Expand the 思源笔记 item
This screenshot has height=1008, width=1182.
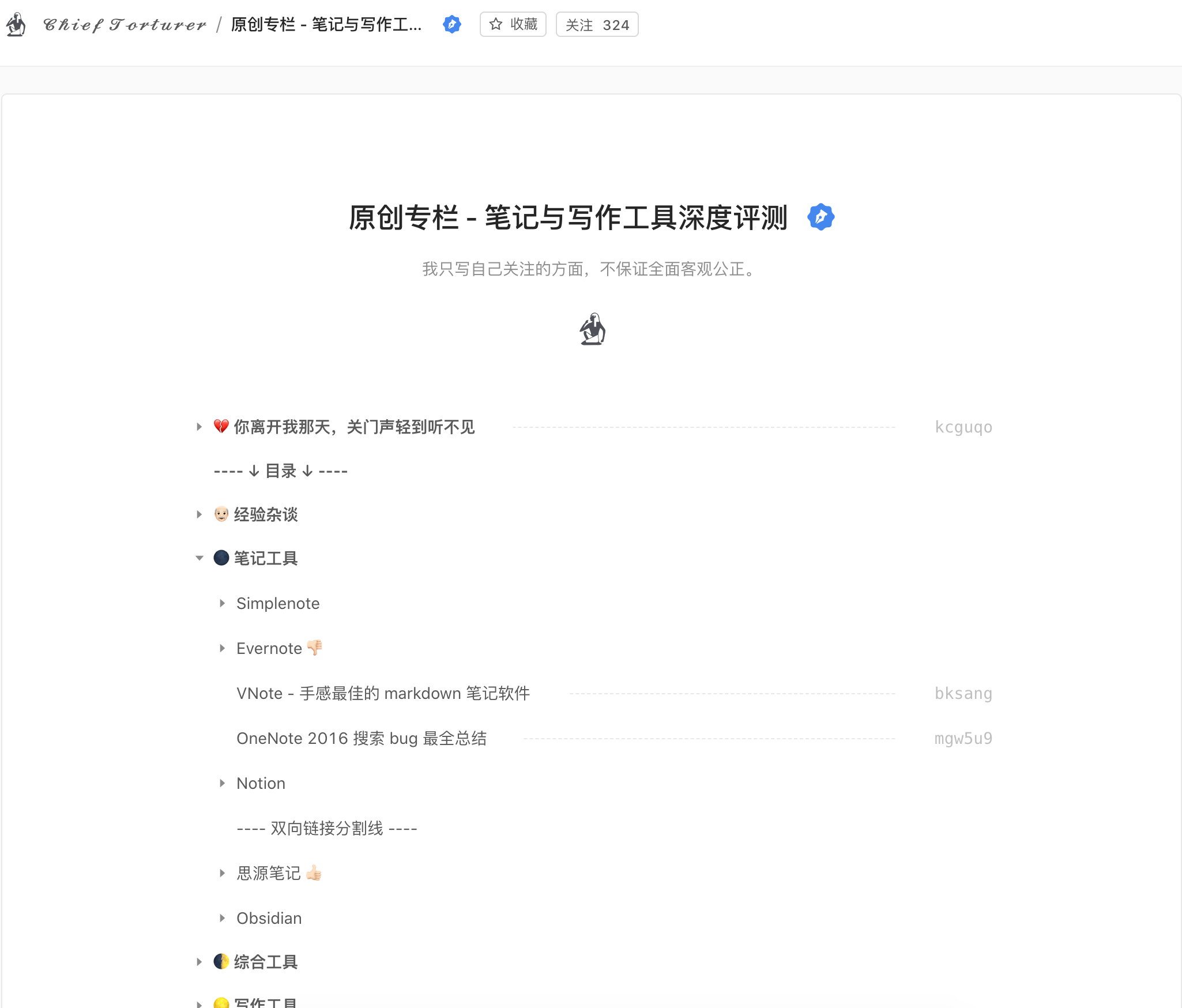(222, 873)
